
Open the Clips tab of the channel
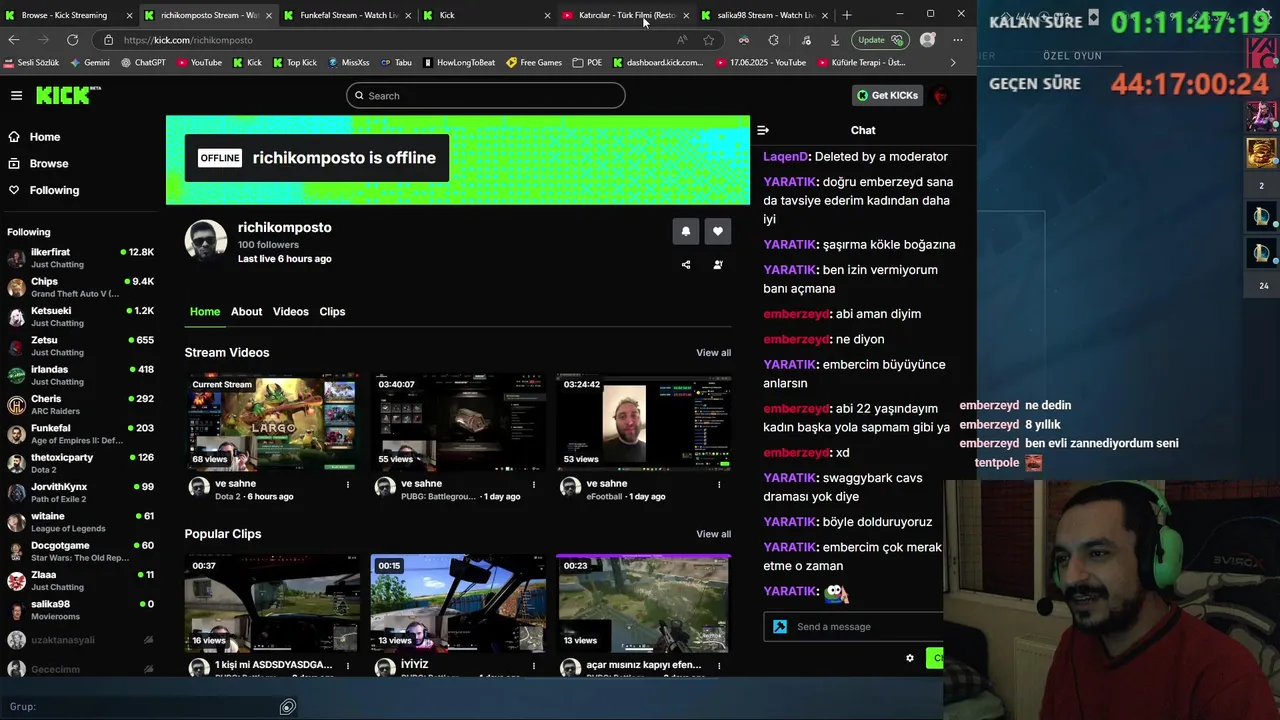tap(332, 312)
